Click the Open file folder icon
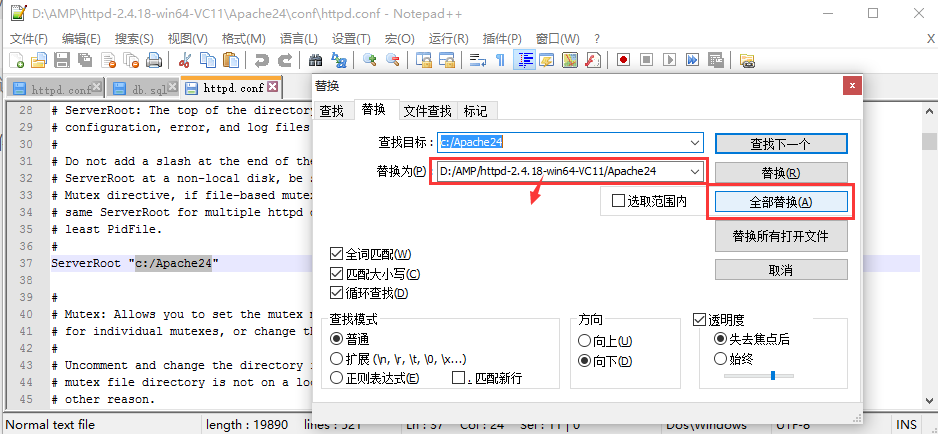The width and height of the screenshot is (938, 434). coord(39,60)
